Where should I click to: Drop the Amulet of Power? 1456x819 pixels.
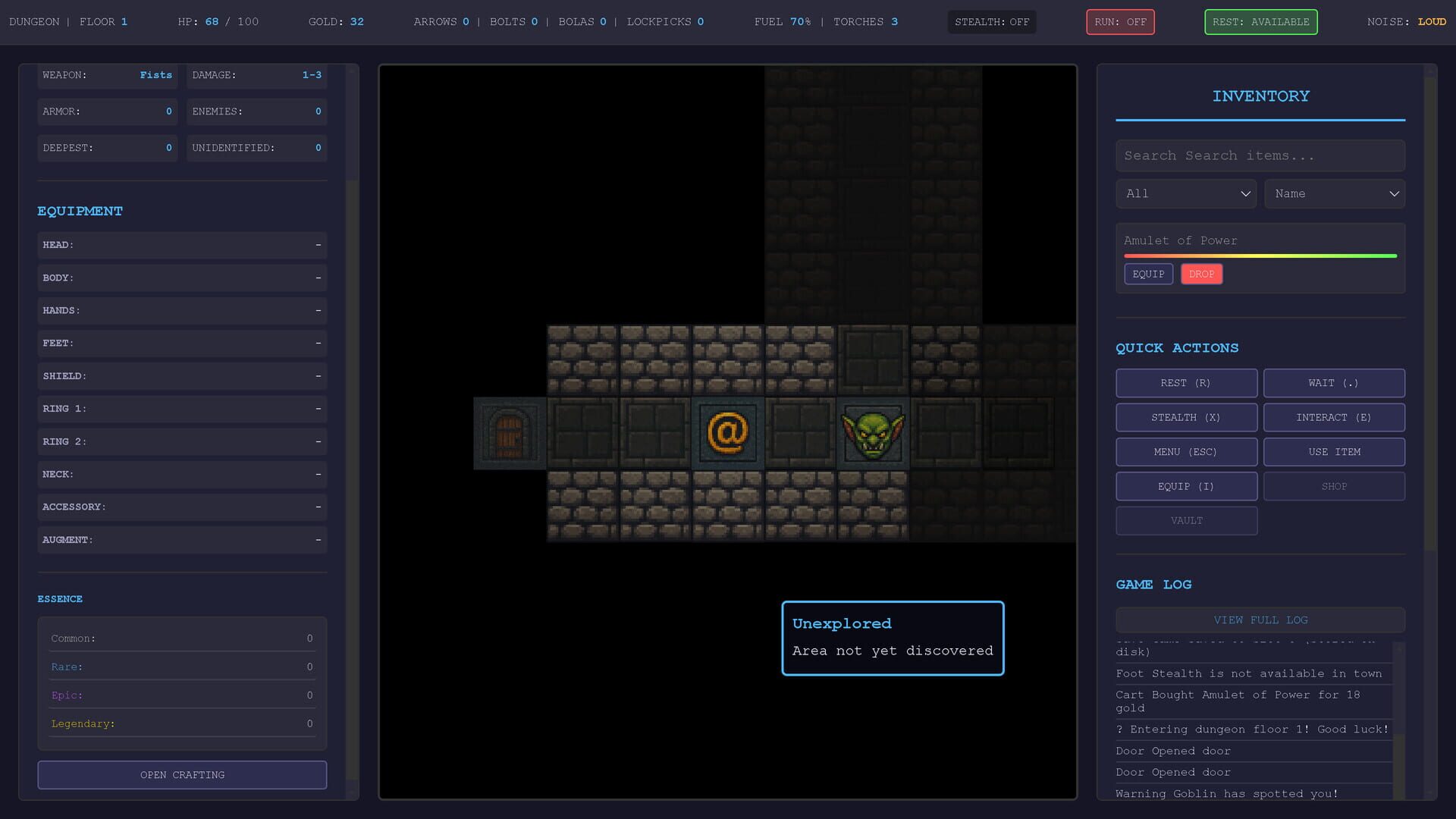click(1201, 274)
